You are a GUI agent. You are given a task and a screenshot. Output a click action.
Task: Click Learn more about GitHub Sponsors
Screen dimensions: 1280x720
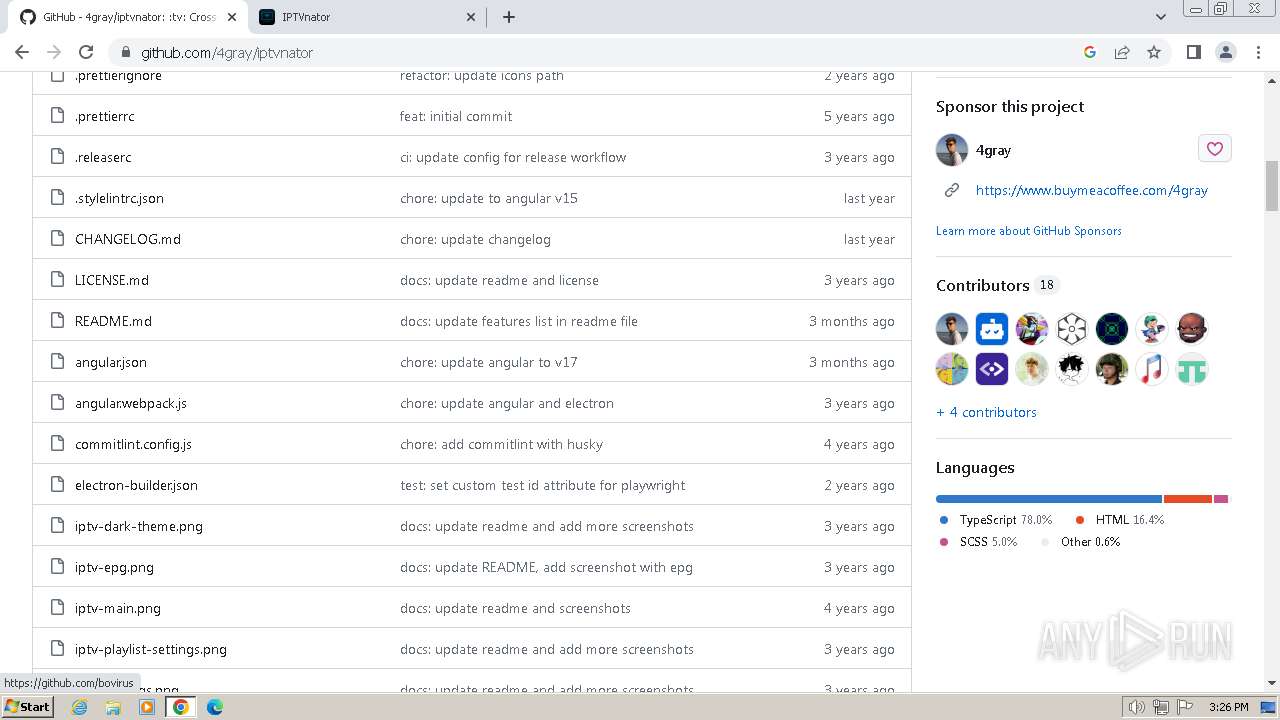(x=1029, y=231)
